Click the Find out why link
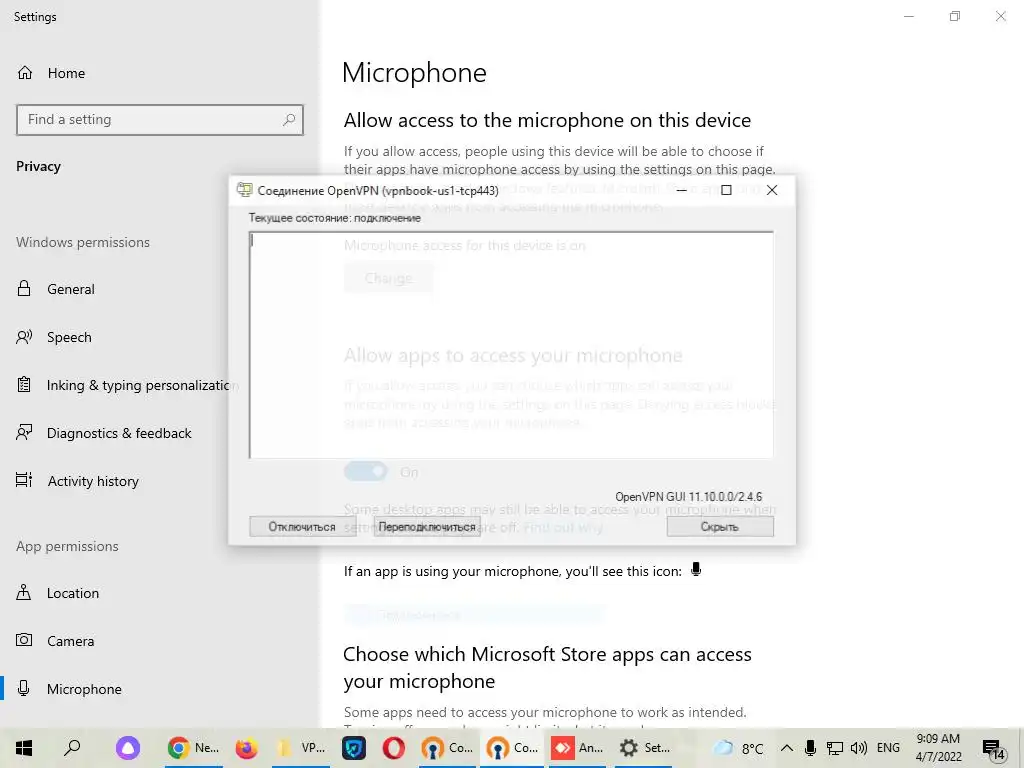 coord(563,527)
